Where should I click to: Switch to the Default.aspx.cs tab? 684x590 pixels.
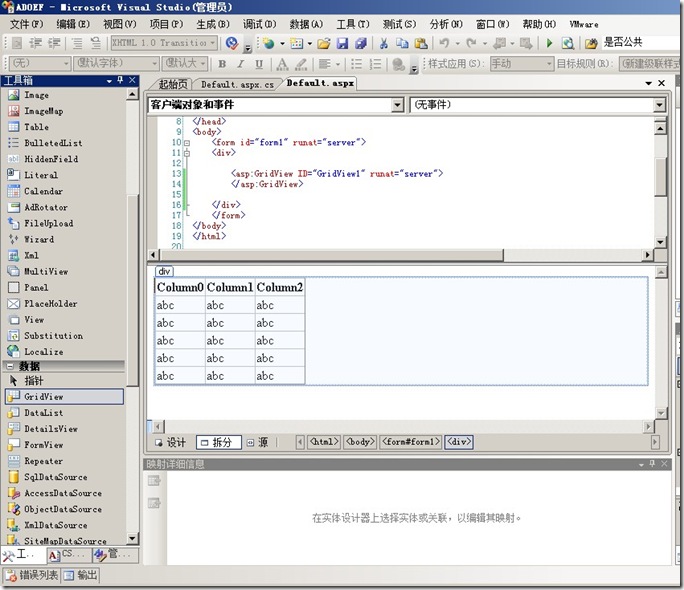click(x=237, y=84)
